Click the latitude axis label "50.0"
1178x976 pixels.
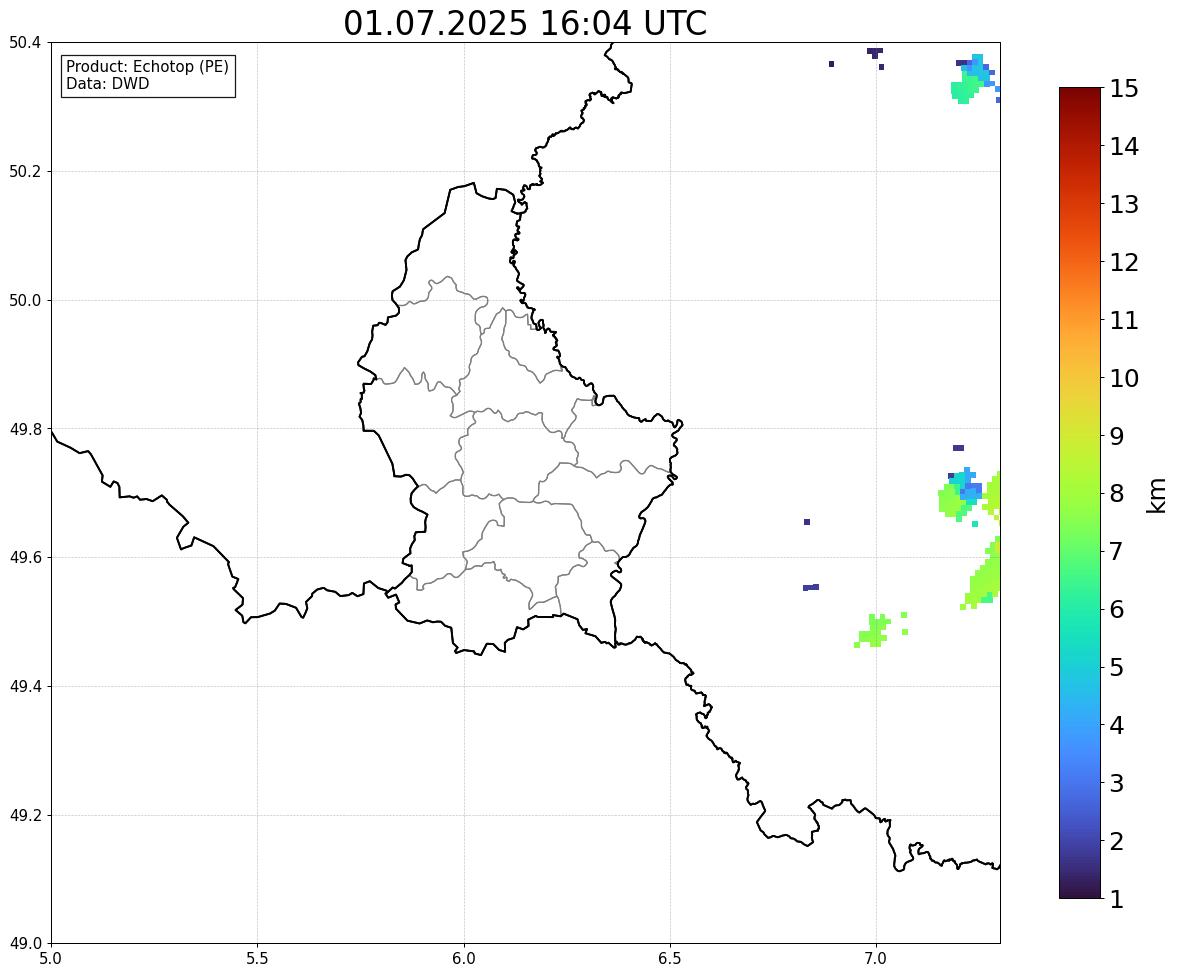(24, 301)
